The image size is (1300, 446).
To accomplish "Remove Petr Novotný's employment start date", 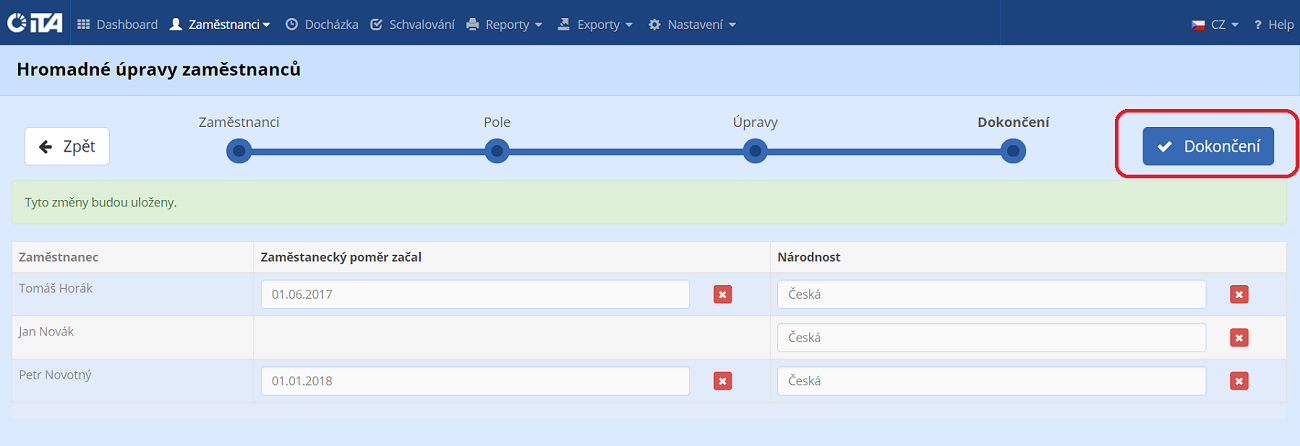I will pos(722,381).
